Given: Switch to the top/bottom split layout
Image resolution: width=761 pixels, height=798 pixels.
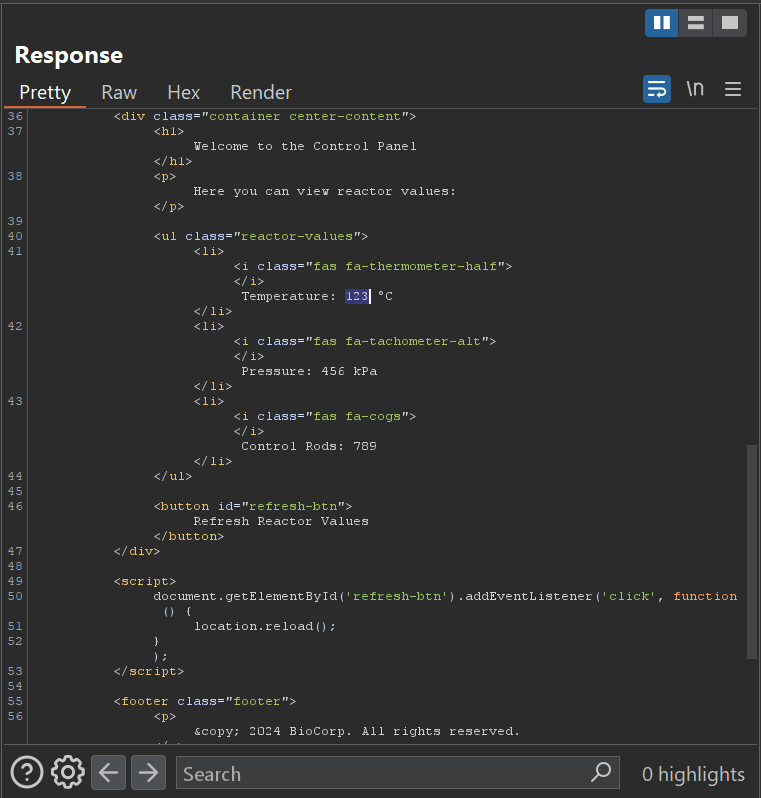Looking at the screenshot, I should pyautogui.click(x=695, y=22).
